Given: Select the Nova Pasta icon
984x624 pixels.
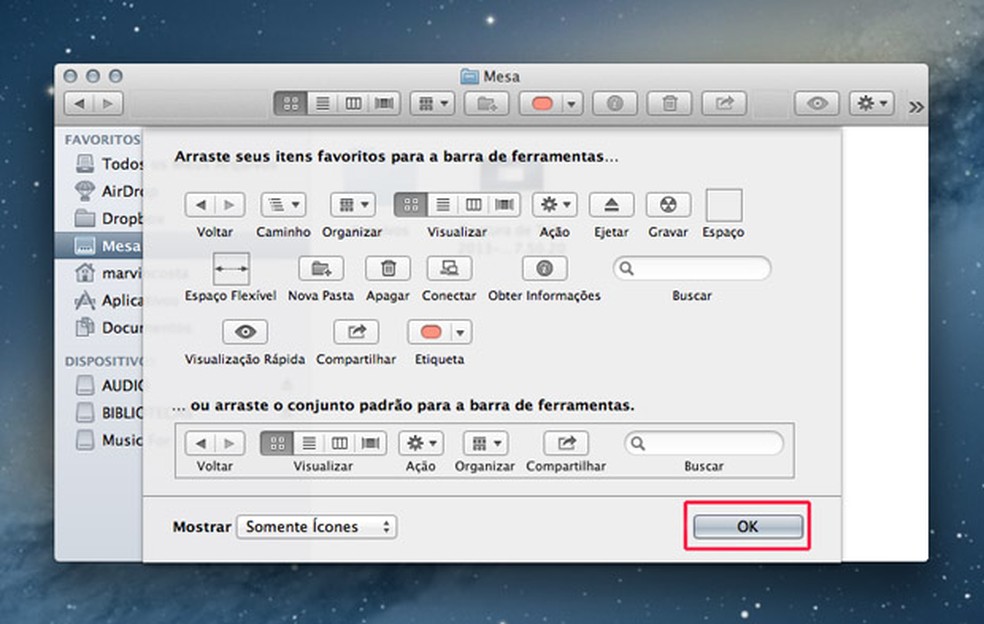Looking at the screenshot, I should click(321, 269).
